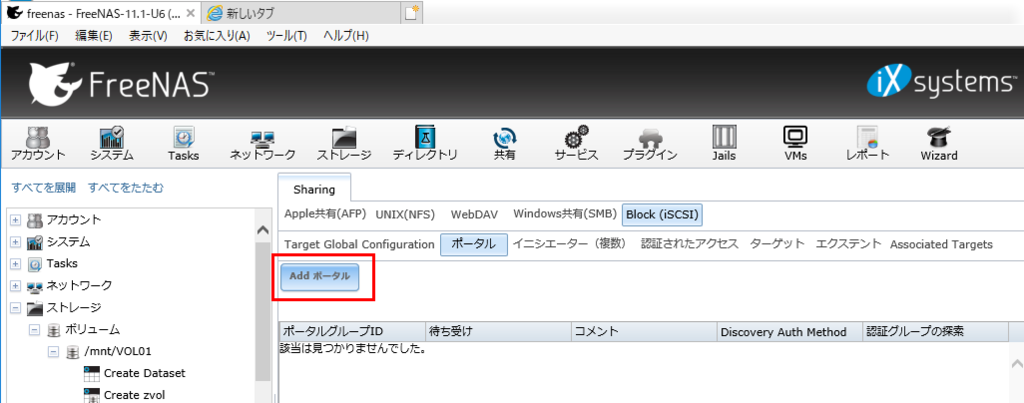The image size is (1024, 403).
Task: Open the アカウント toolbar icon
Action: 38,143
